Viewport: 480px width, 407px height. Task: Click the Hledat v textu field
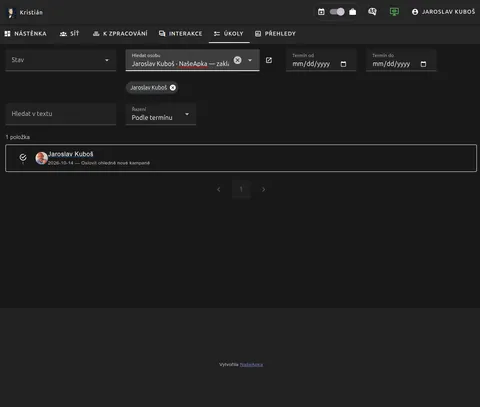(61, 114)
